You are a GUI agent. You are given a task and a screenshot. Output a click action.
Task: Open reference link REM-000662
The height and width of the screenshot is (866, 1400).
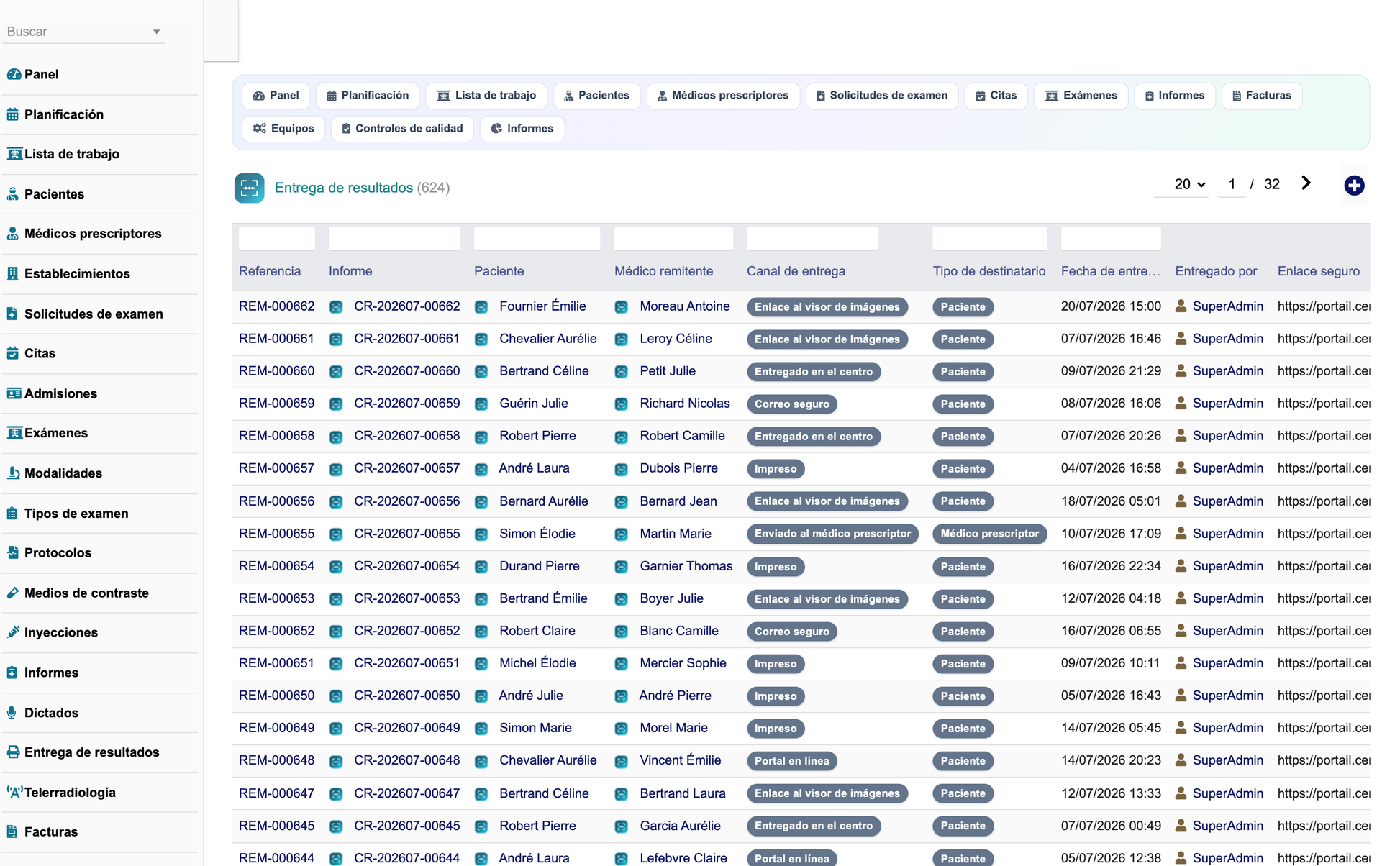point(276,306)
